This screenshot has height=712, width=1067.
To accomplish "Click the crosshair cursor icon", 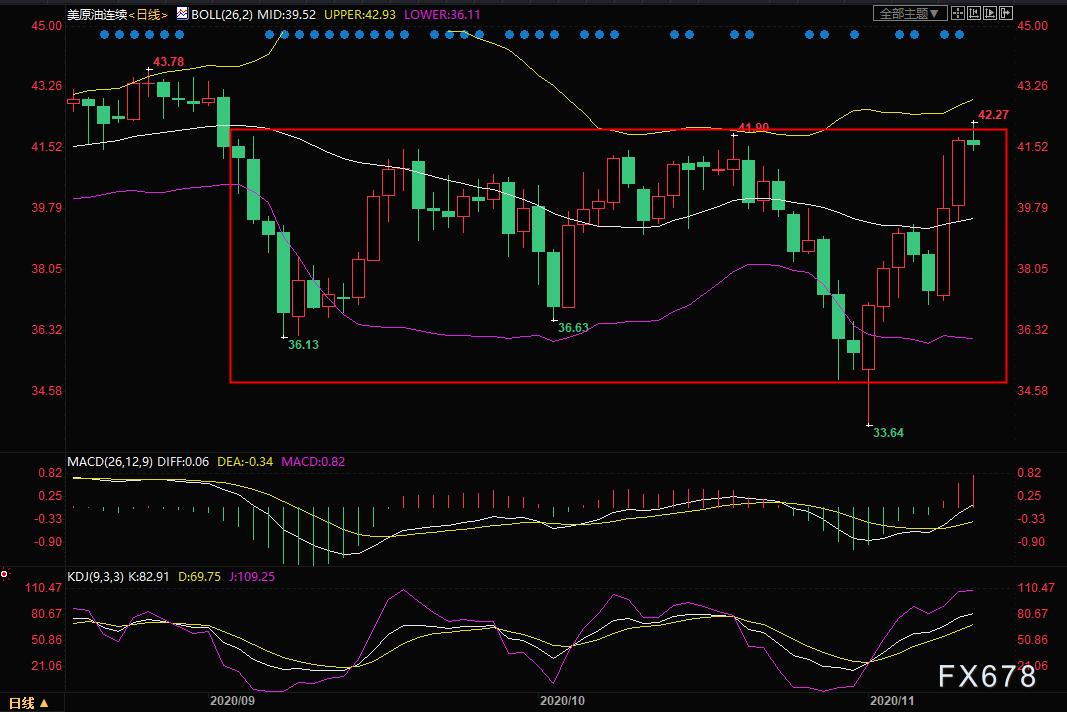I will click(959, 14).
